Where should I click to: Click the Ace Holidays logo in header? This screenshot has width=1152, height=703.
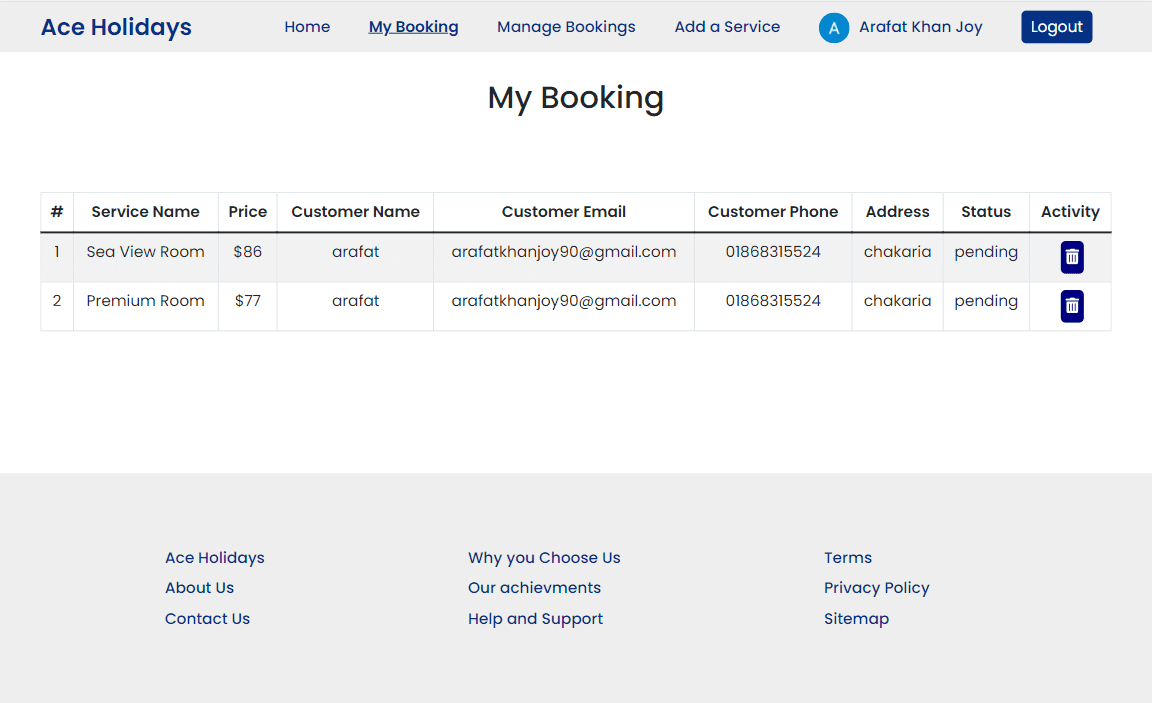(116, 27)
